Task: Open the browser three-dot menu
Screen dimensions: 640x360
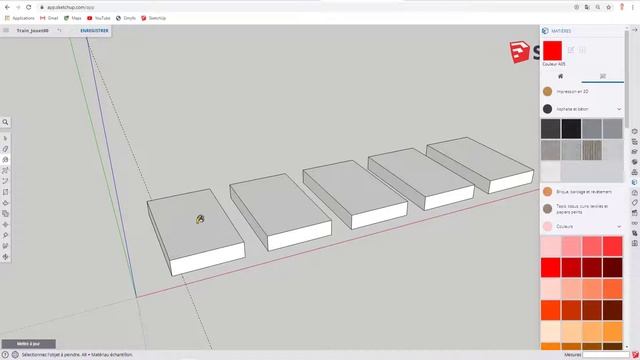Action: coord(633,7)
